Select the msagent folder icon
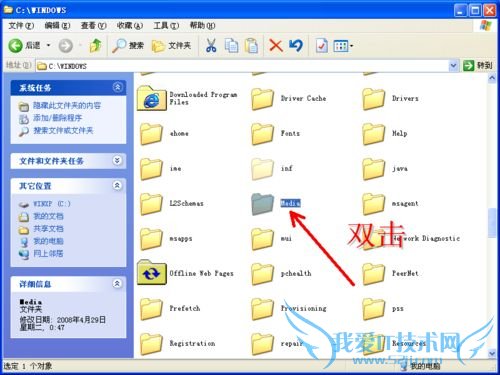 tap(374, 204)
